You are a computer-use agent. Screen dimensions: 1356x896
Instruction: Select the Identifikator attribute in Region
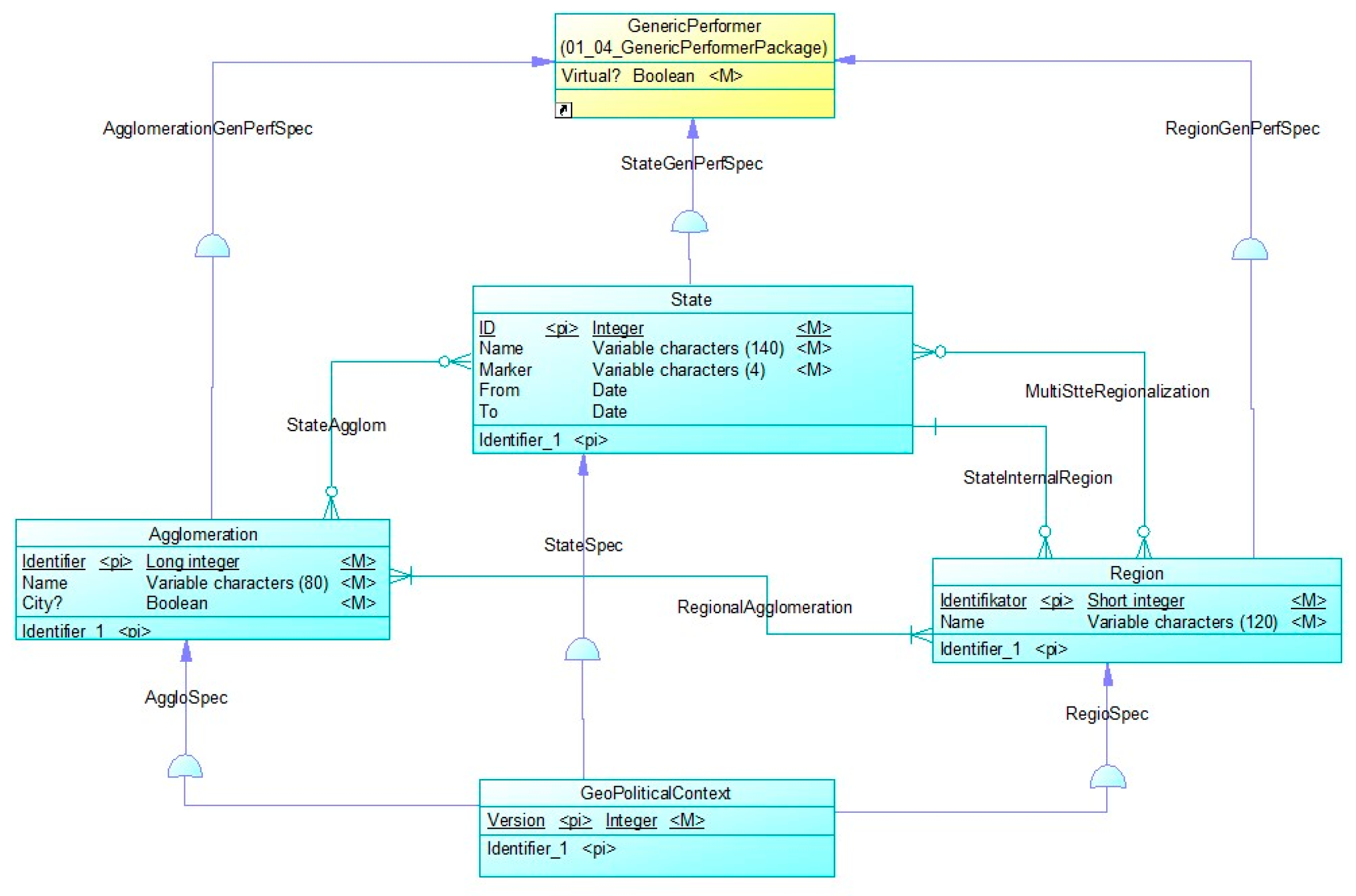point(982,600)
